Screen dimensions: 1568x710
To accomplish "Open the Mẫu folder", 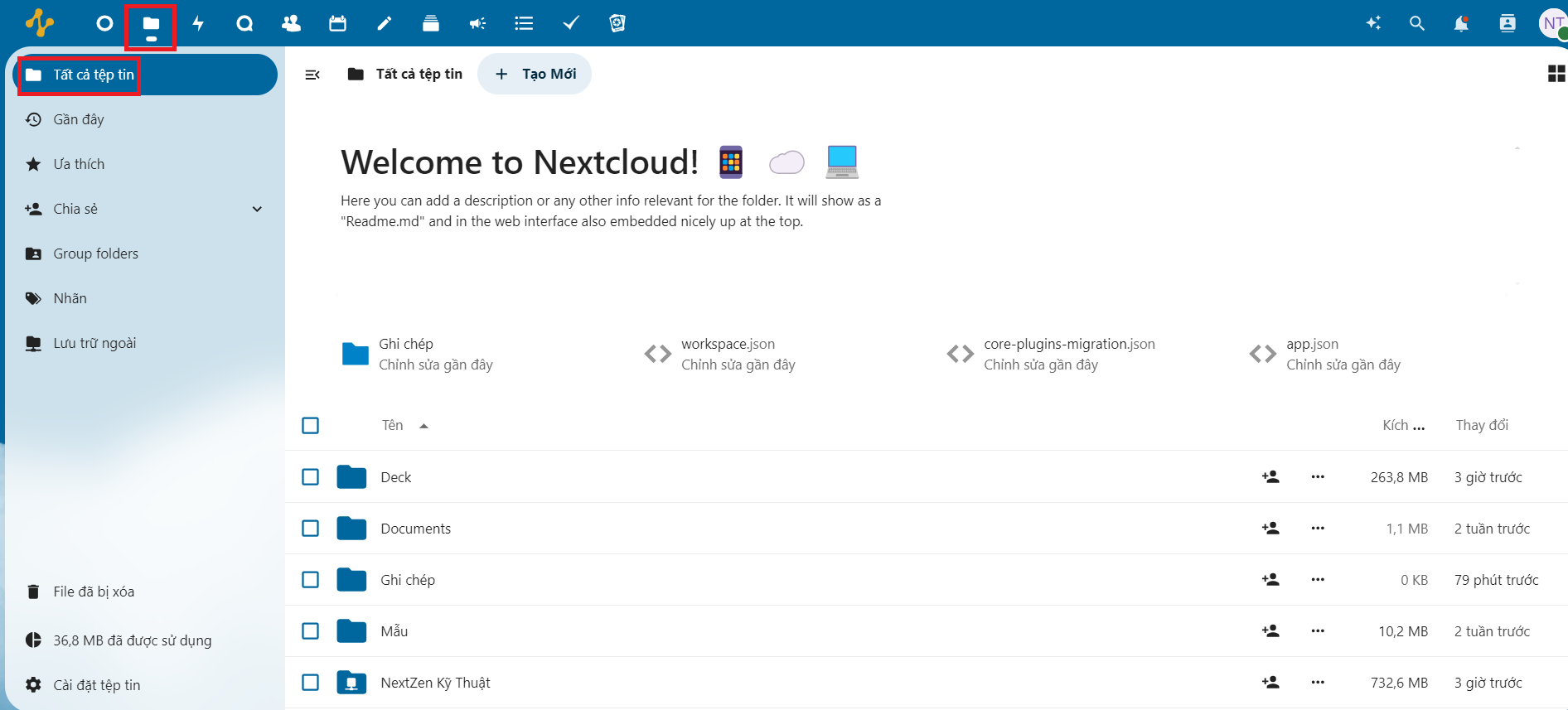I will [394, 631].
